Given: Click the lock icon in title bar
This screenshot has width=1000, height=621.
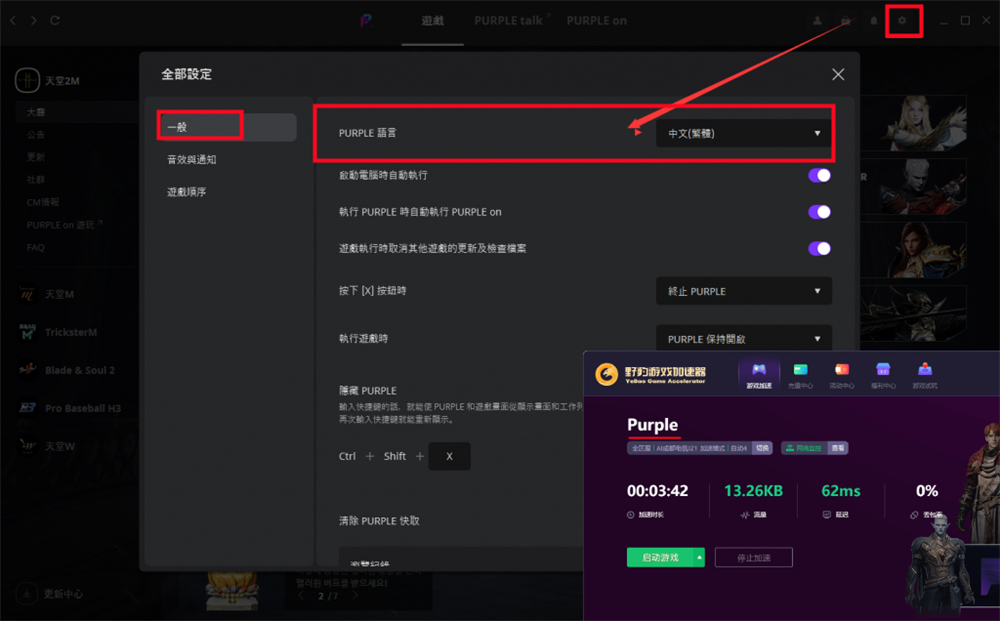Looking at the screenshot, I should (846, 20).
